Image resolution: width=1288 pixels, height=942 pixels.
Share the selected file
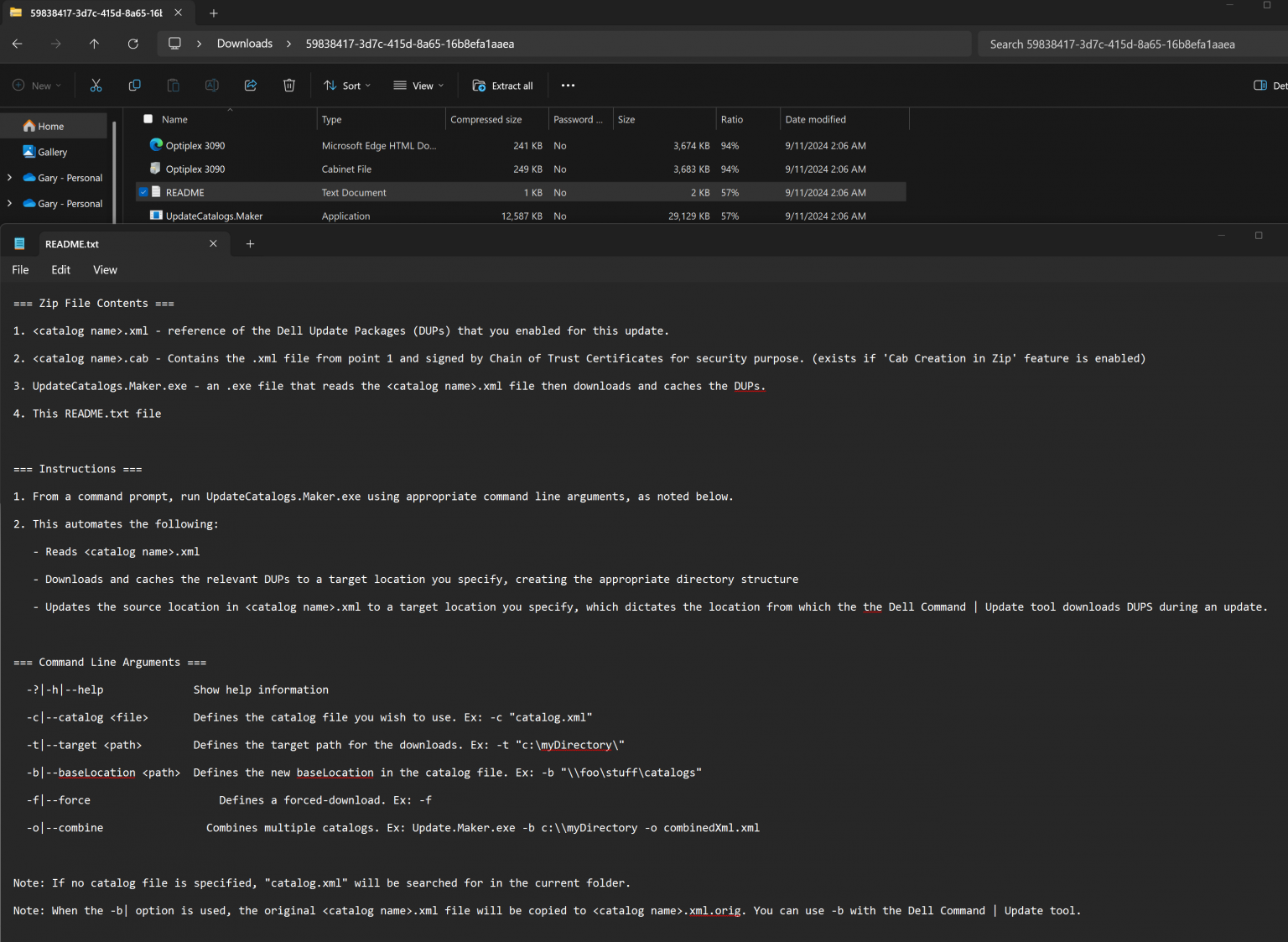(x=250, y=85)
